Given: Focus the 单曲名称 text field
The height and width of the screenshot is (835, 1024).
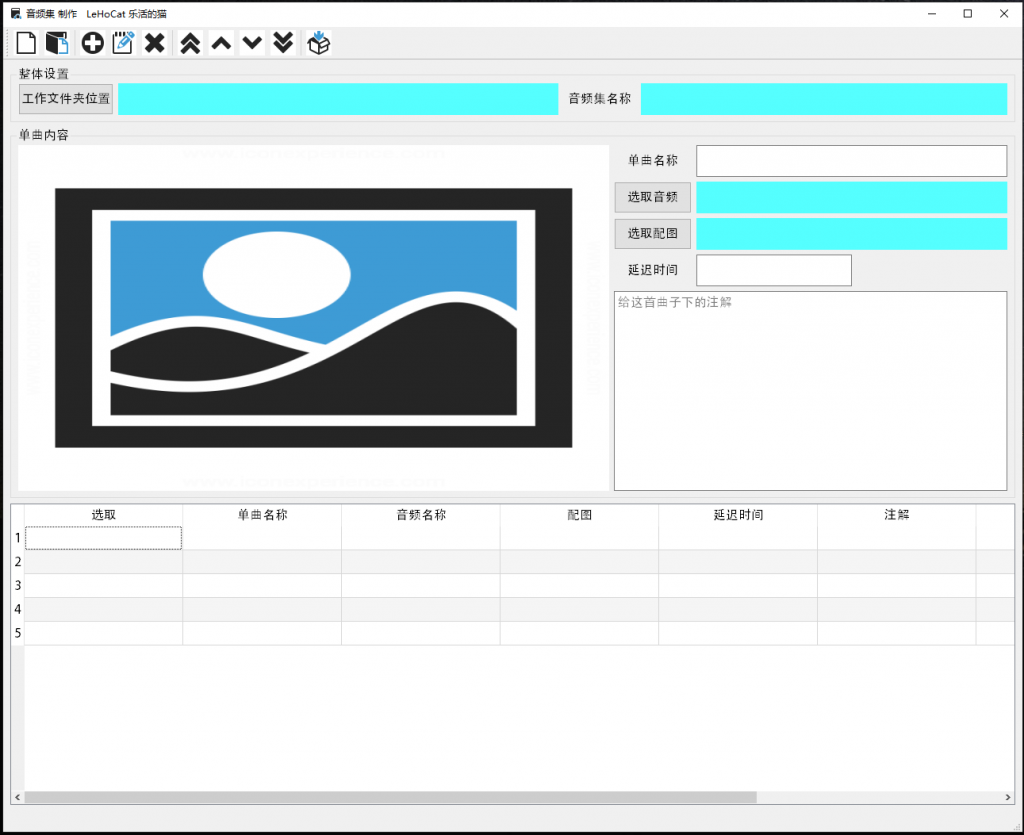Looking at the screenshot, I should (x=852, y=161).
